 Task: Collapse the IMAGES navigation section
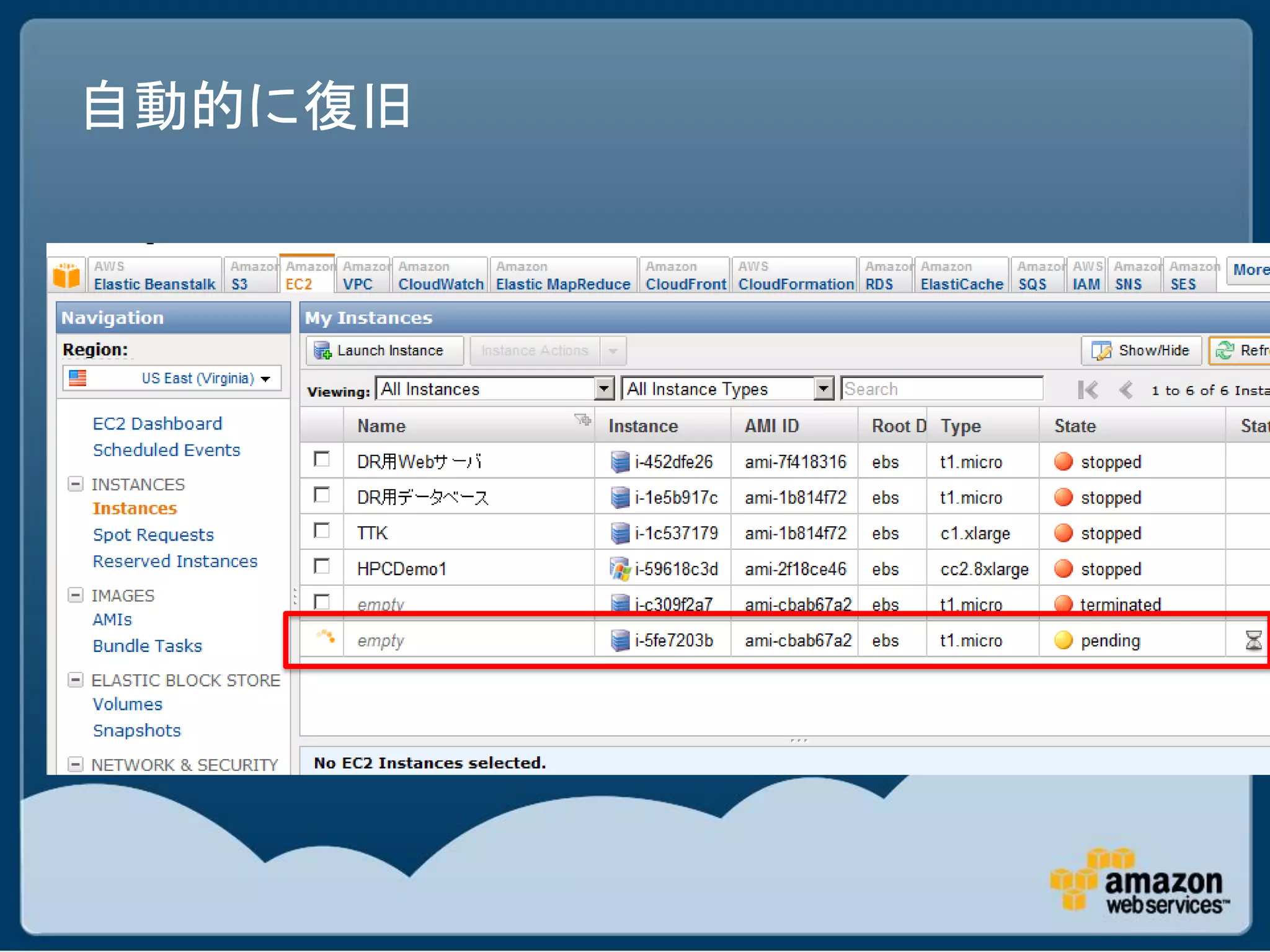click(x=75, y=595)
